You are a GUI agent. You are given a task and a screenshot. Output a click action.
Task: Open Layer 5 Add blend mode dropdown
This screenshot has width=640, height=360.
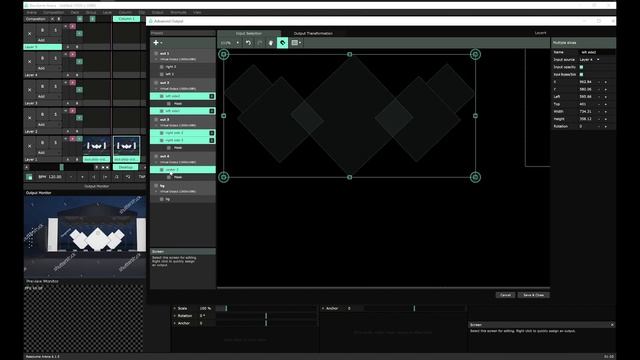[x=48, y=40]
